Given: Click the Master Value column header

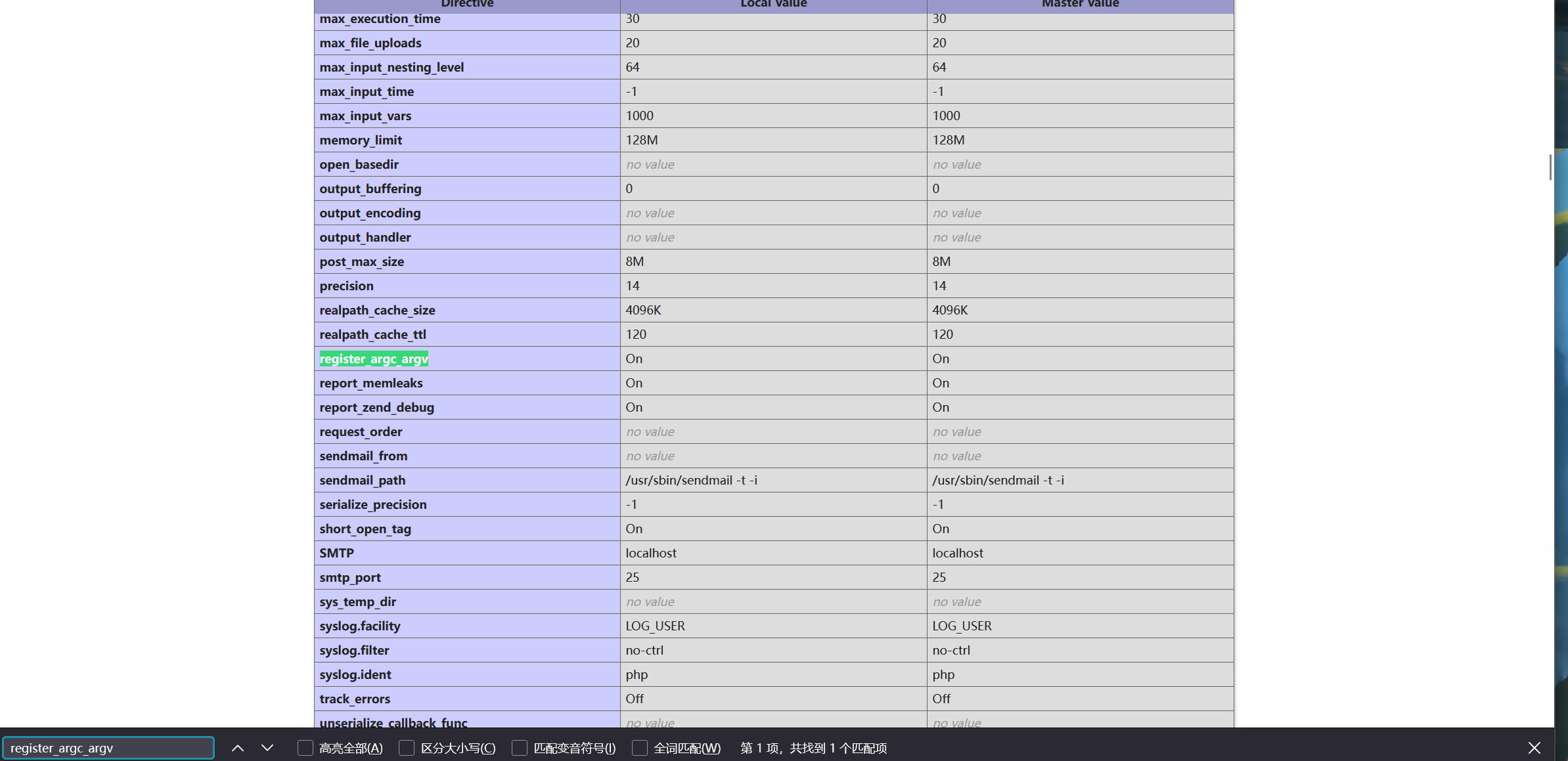Looking at the screenshot, I should tap(1080, 5).
